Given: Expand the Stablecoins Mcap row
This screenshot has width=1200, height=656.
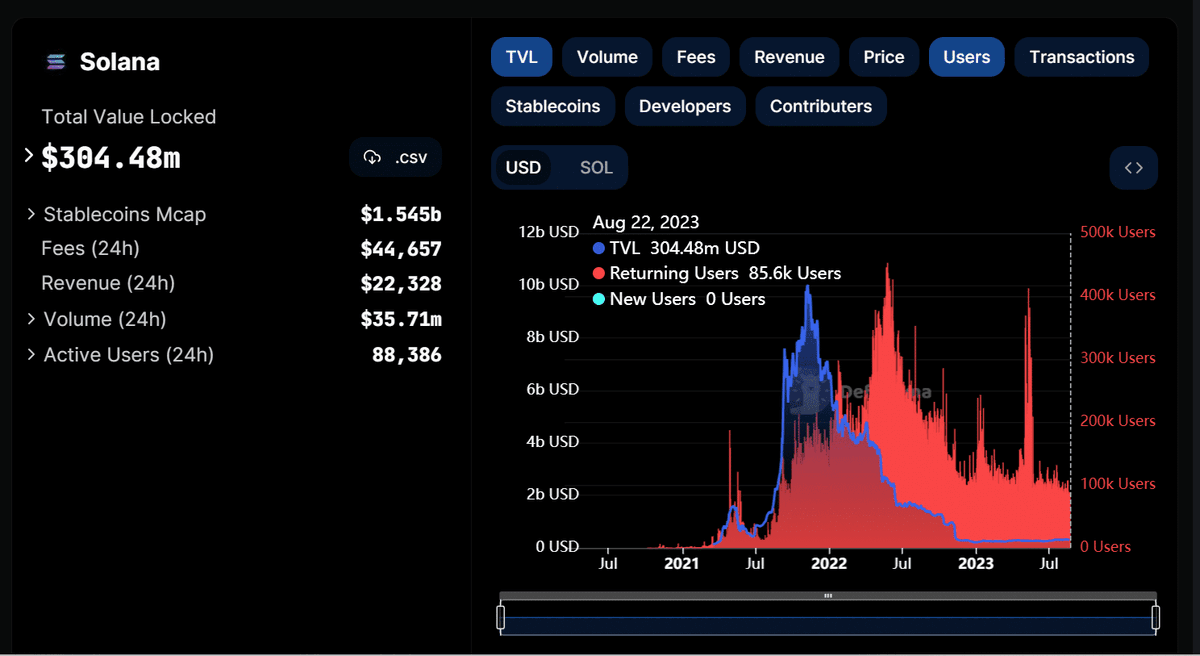Looking at the screenshot, I should point(32,214).
